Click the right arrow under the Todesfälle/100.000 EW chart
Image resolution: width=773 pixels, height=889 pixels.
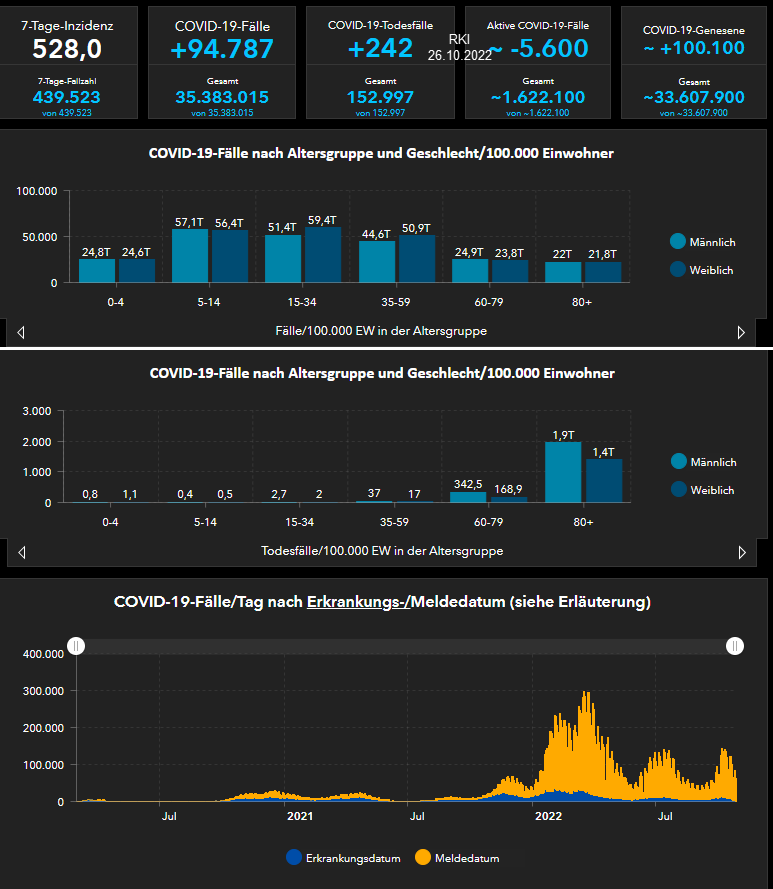[741, 552]
